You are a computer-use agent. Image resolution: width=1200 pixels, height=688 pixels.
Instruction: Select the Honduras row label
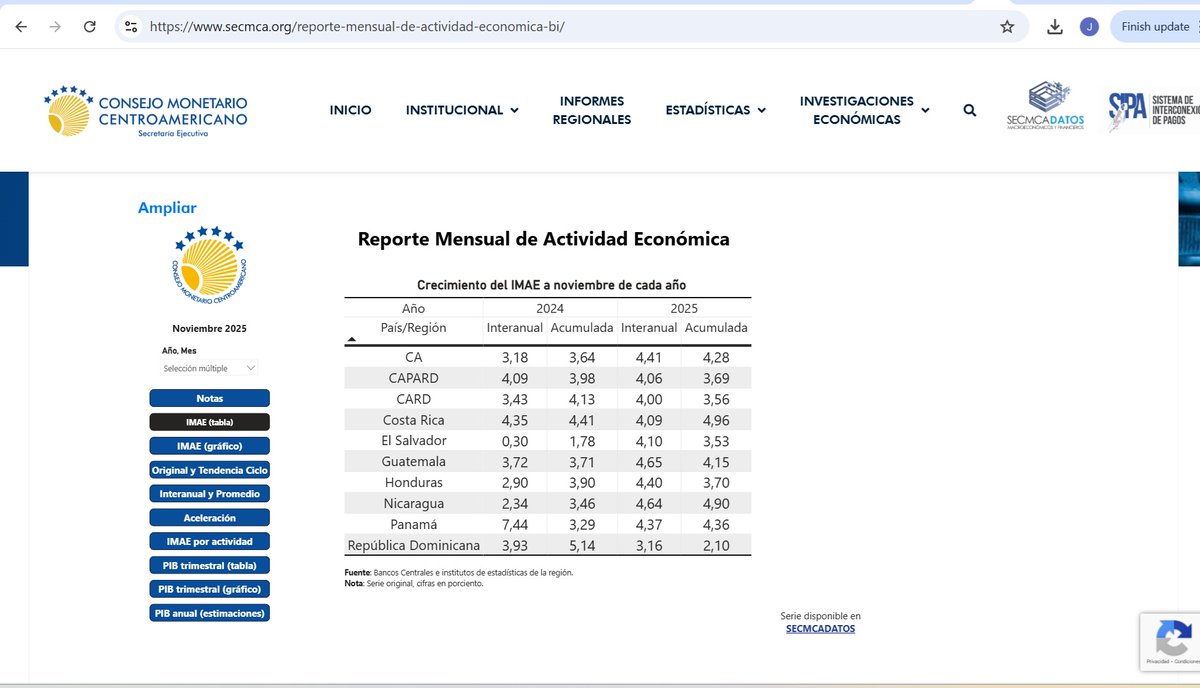pyautogui.click(x=413, y=483)
